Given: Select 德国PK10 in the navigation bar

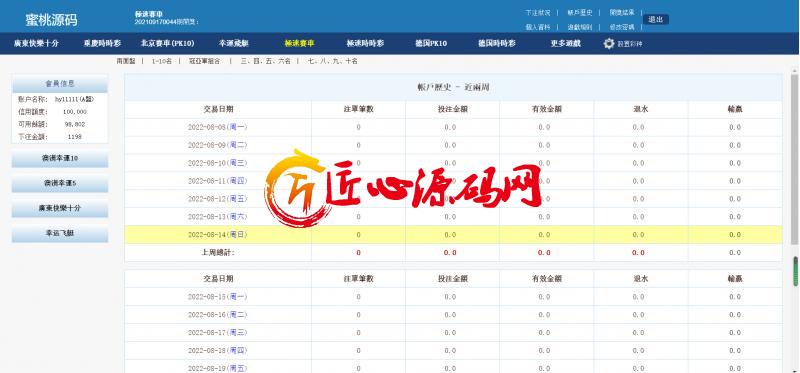Looking at the screenshot, I should (431, 44).
